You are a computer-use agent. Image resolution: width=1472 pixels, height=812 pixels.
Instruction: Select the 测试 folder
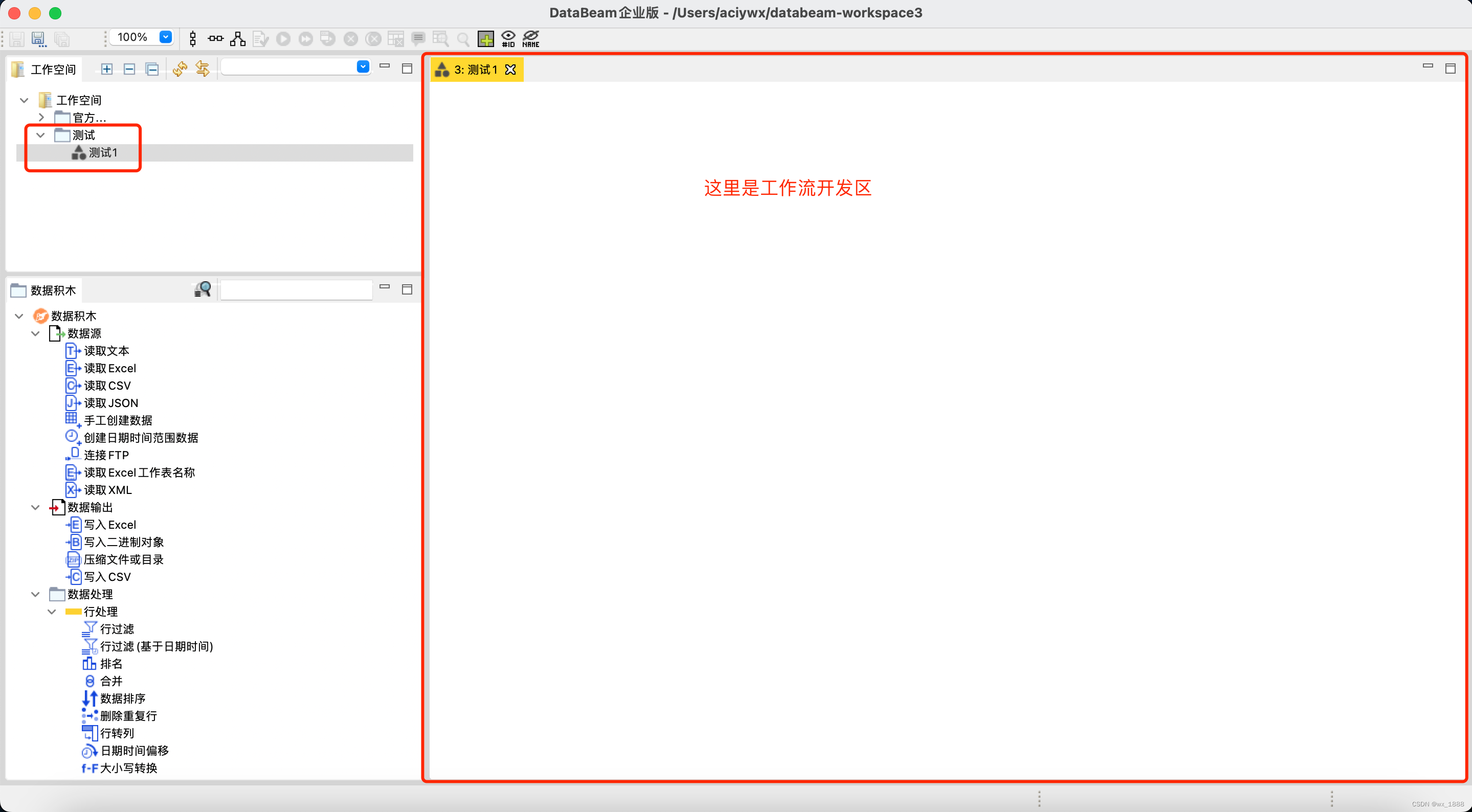click(x=83, y=136)
